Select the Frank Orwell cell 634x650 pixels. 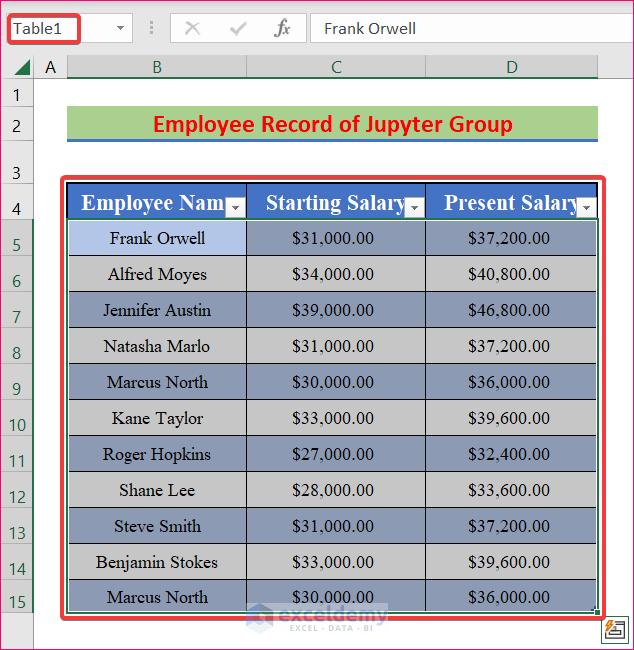pyautogui.click(x=157, y=238)
